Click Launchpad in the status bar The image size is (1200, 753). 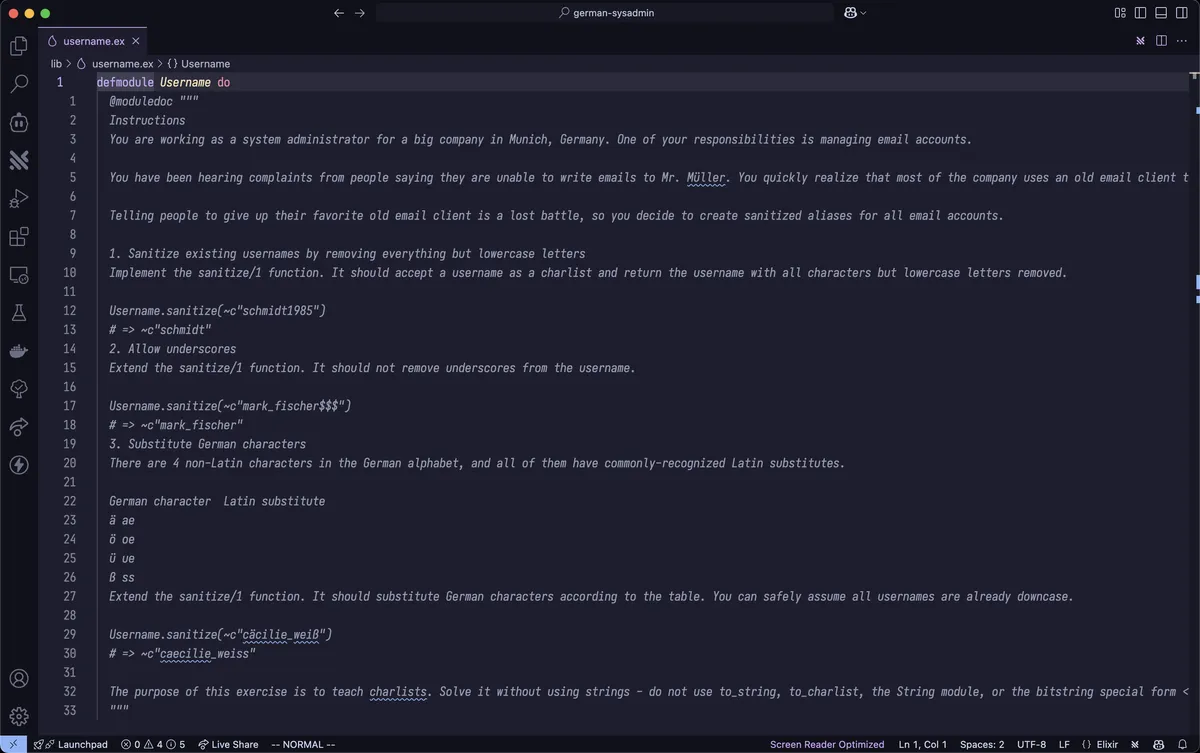point(69,744)
